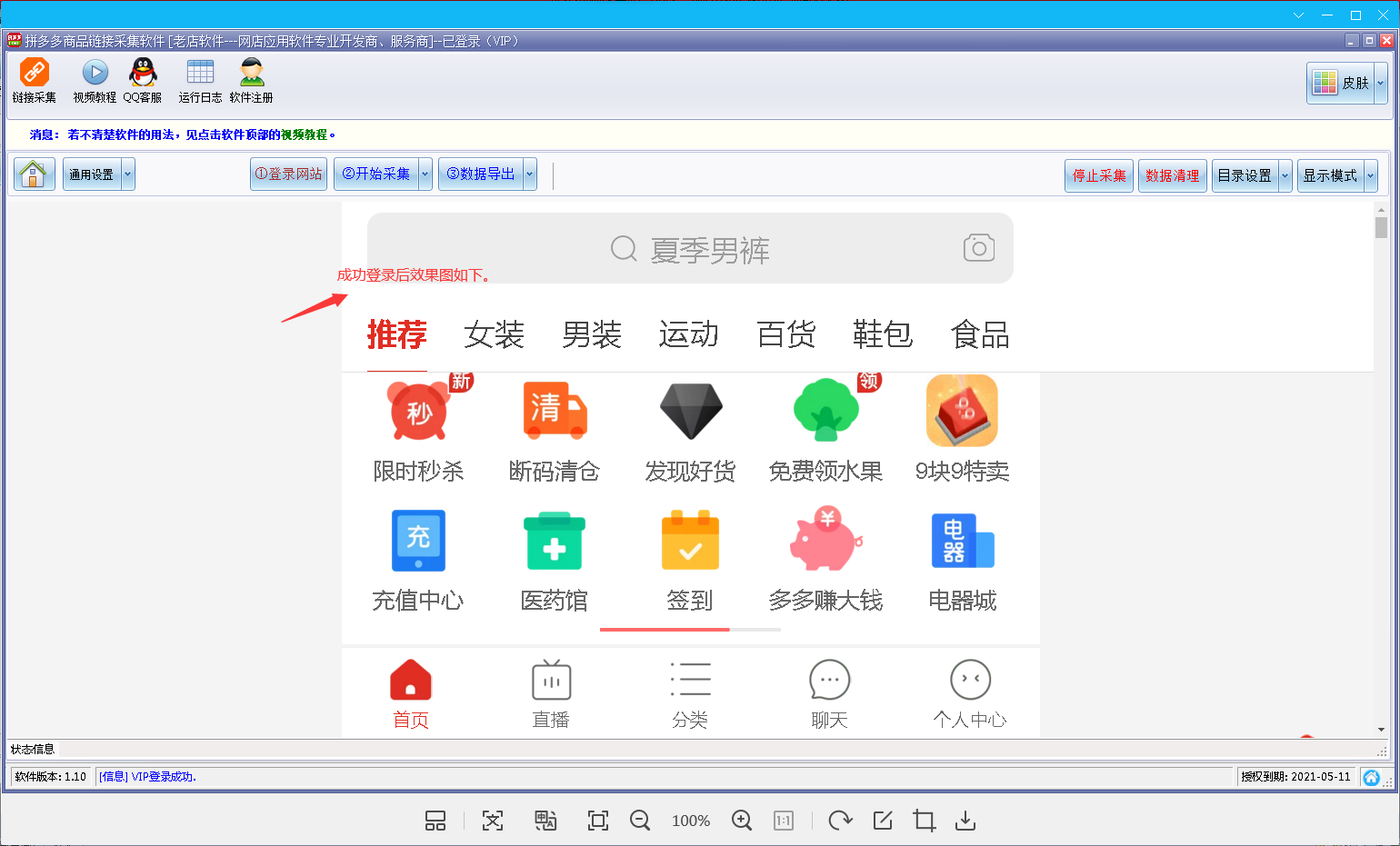Open 分类 categories in bottom nav

tap(690, 694)
